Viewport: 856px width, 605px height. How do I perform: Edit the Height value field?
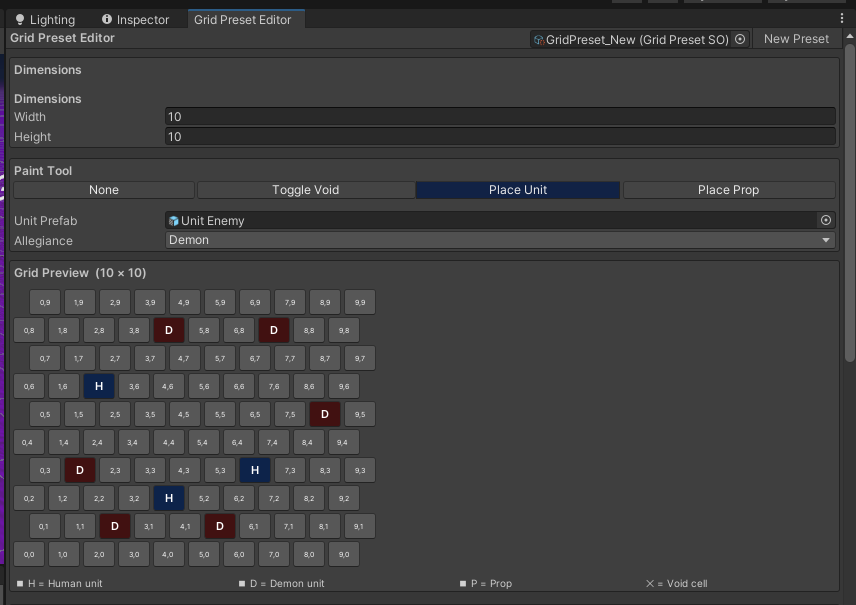coord(500,137)
